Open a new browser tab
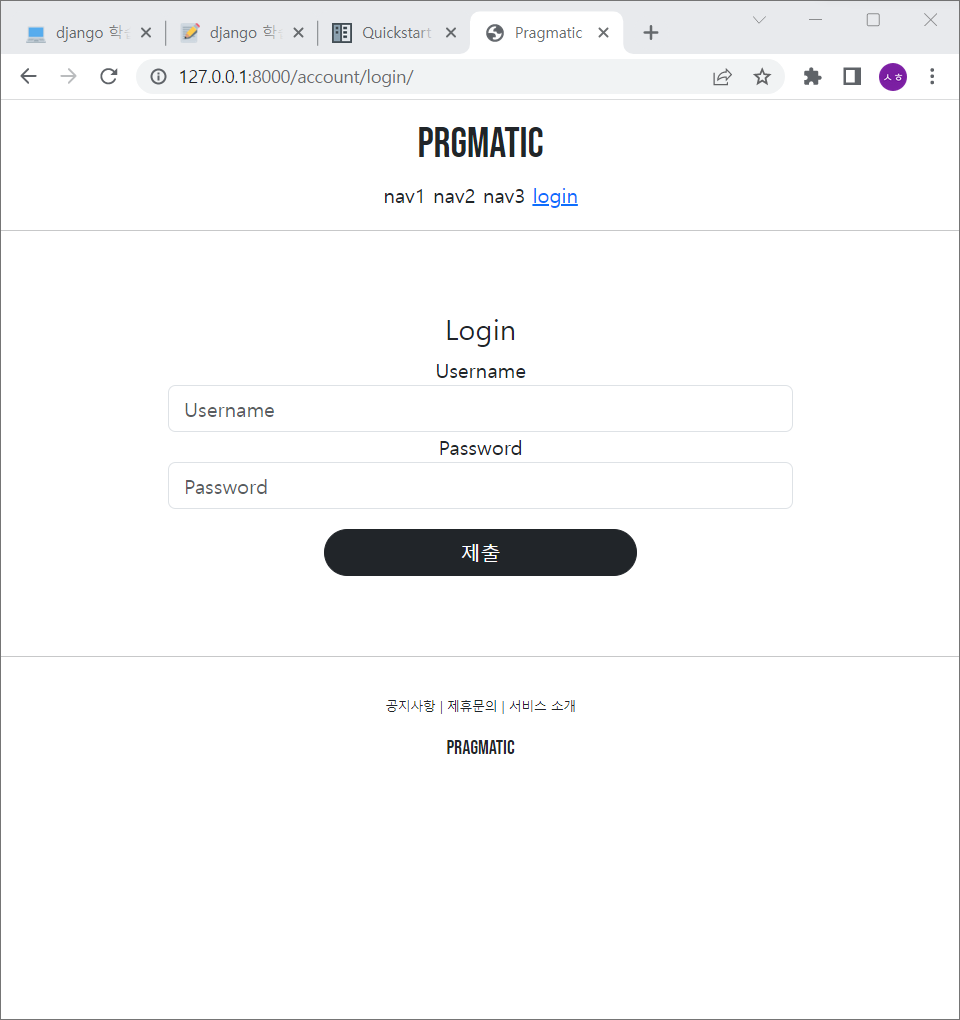 coord(651,33)
